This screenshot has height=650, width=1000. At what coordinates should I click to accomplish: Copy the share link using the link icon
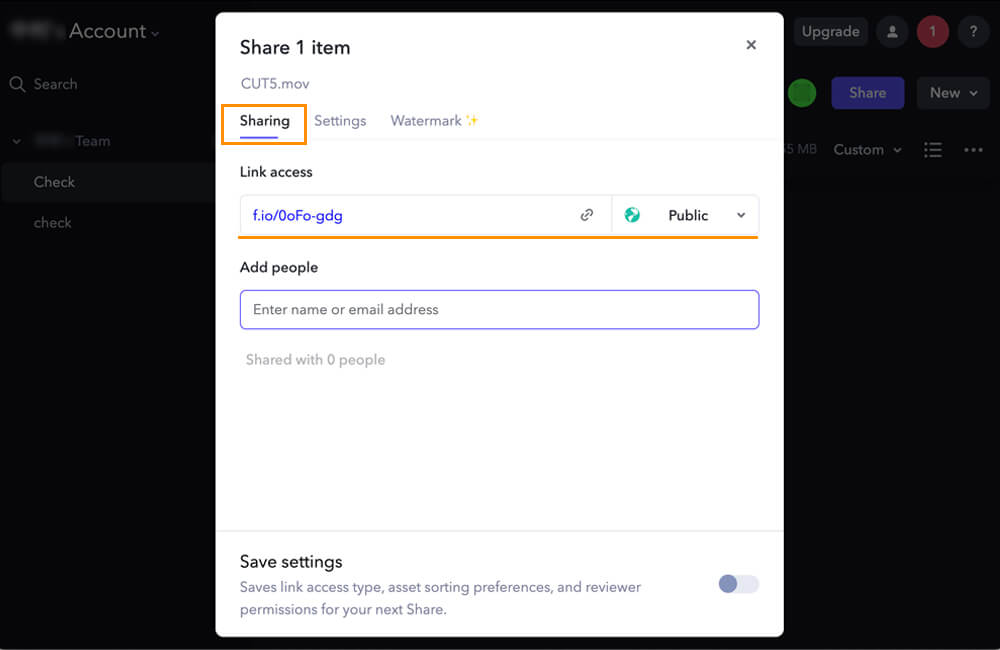(587, 215)
